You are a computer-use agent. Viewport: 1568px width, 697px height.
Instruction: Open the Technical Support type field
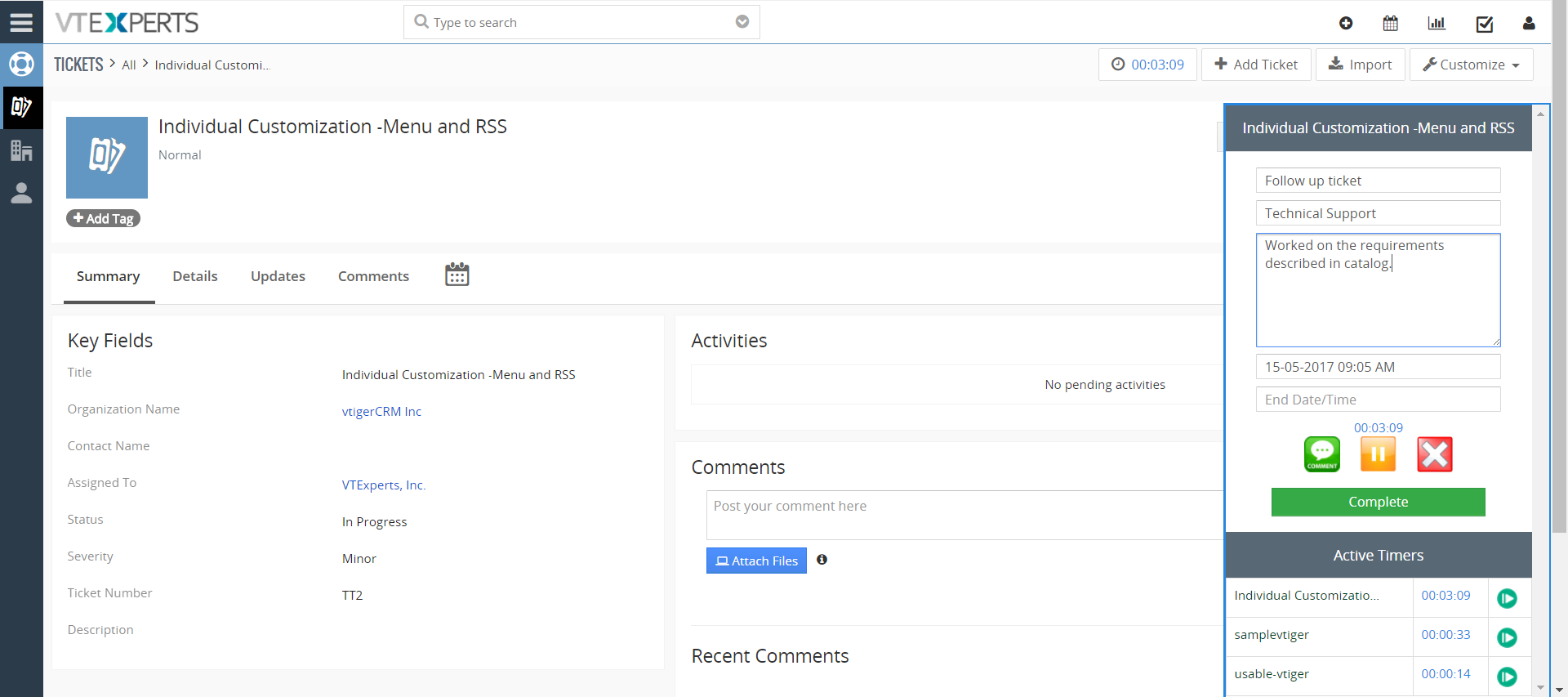click(x=1378, y=213)
